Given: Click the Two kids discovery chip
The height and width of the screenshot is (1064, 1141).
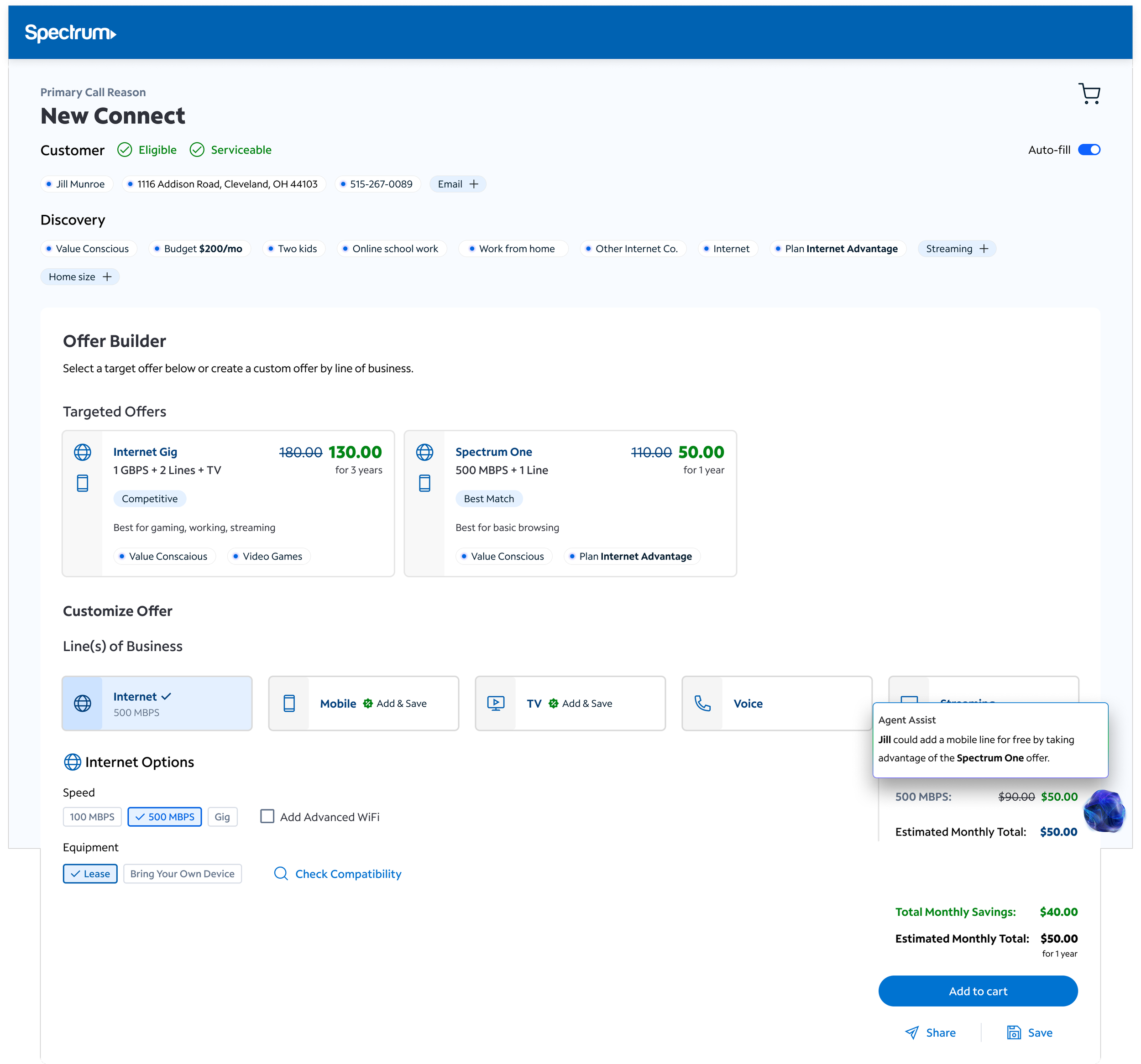Looking at the screenshot, I should [294, 249].
